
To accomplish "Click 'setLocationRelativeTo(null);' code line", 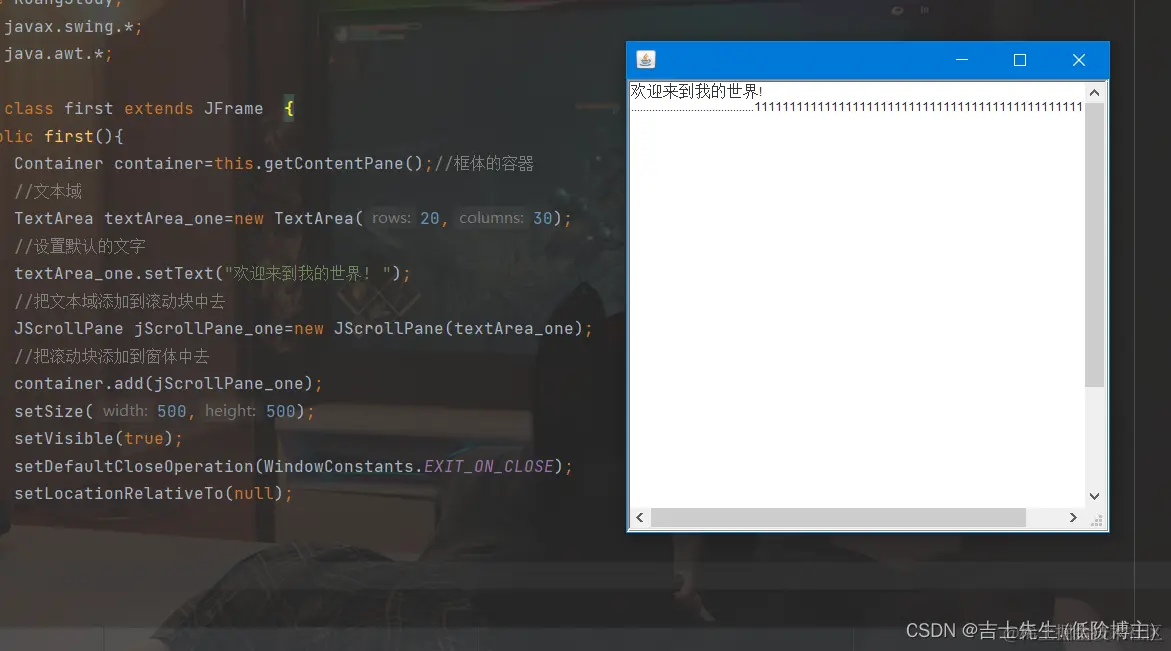I will pyautogui.click(x=153, y=493).
